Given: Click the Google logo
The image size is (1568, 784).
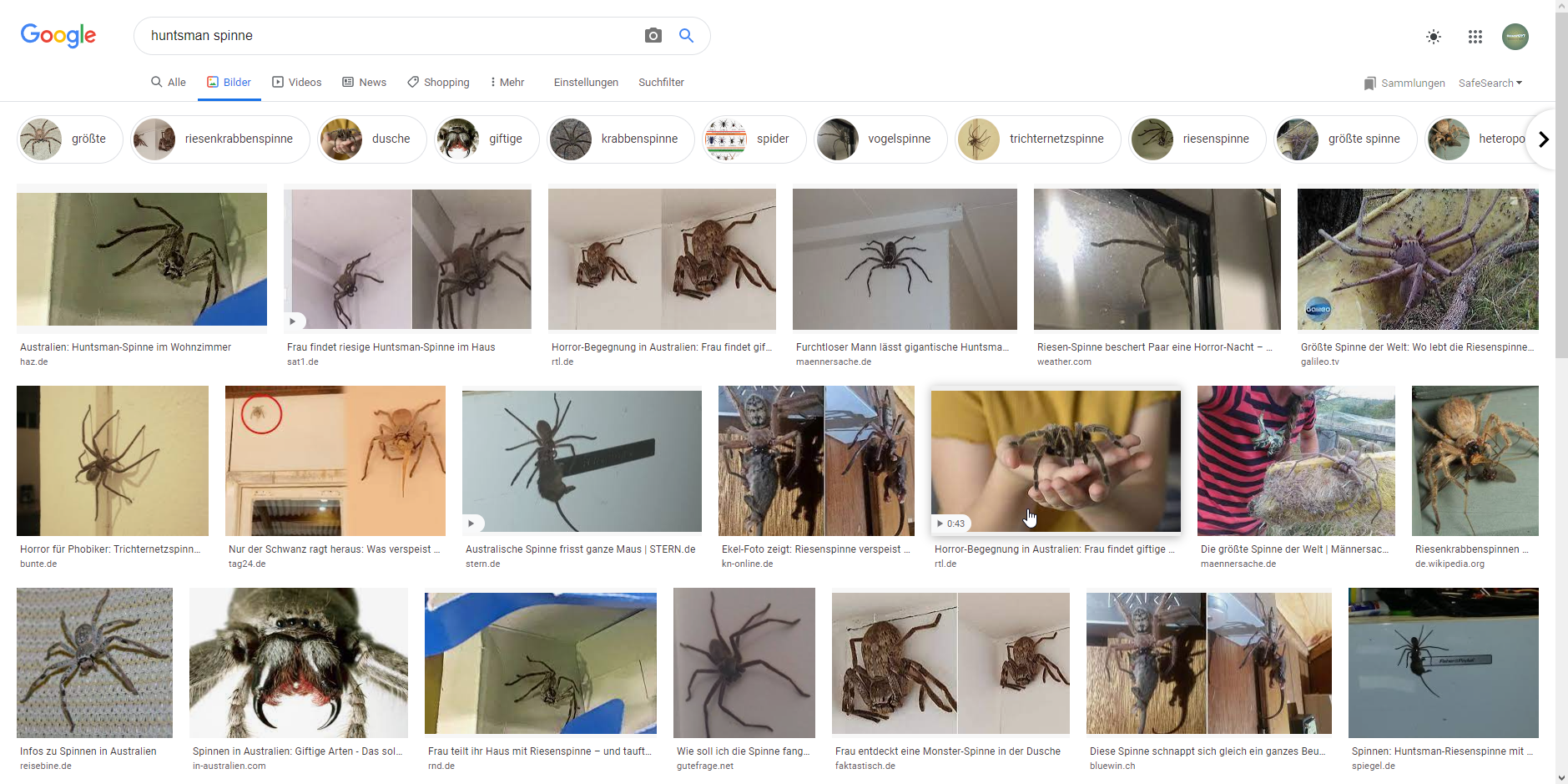Looking at the screenshot, I should pyautogui.click(x=58, y=35).
